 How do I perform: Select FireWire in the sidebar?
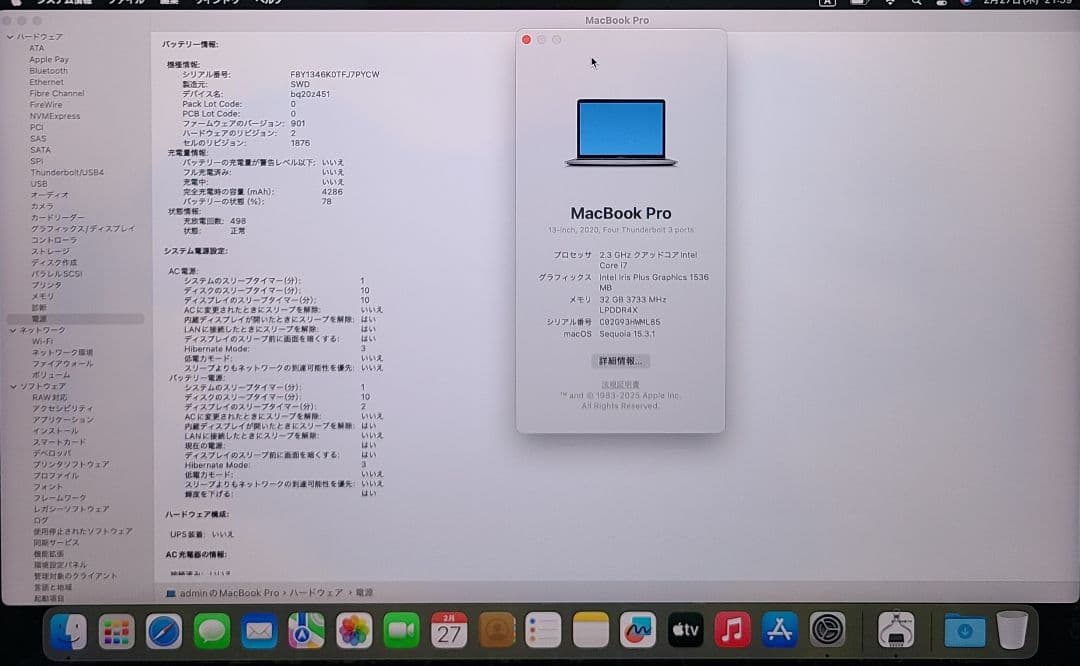coord(45,105)
